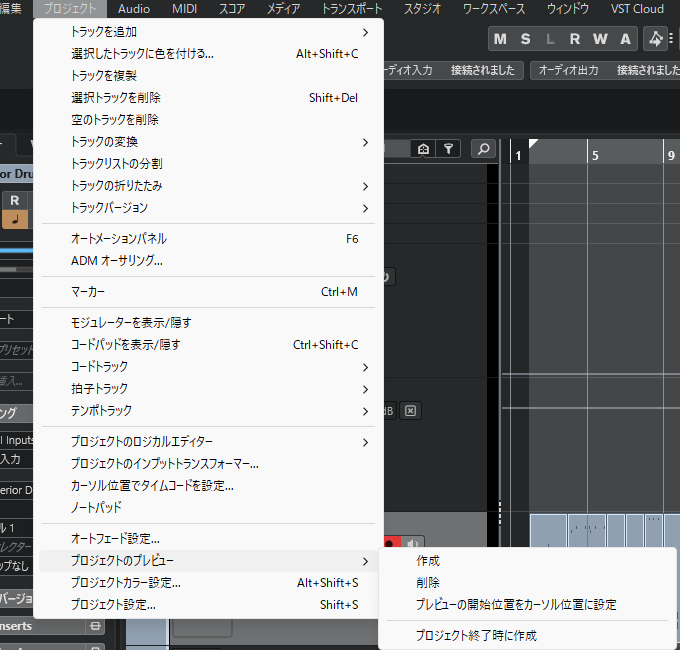Select 作成 in the preview submenu
Screen dimensions: 680x650
pyautogui.click(x=428, y=561)
